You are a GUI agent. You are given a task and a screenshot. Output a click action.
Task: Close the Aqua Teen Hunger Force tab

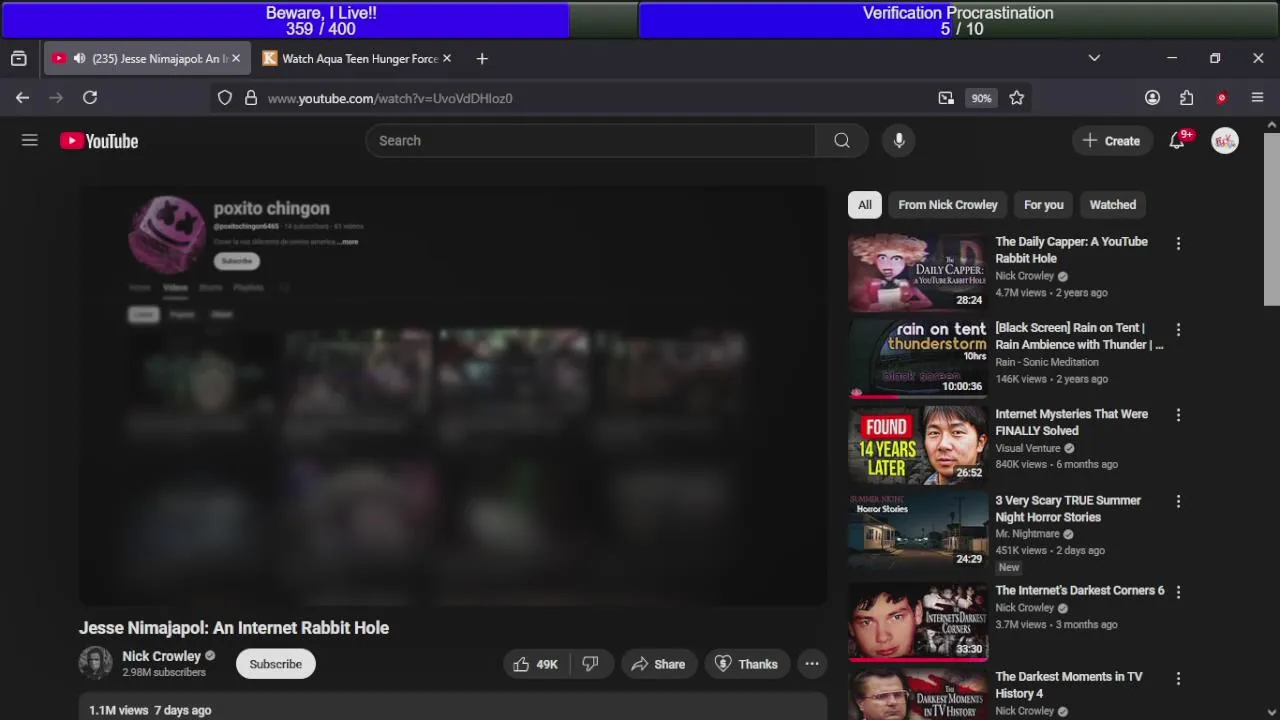click(x=447, y=59)
